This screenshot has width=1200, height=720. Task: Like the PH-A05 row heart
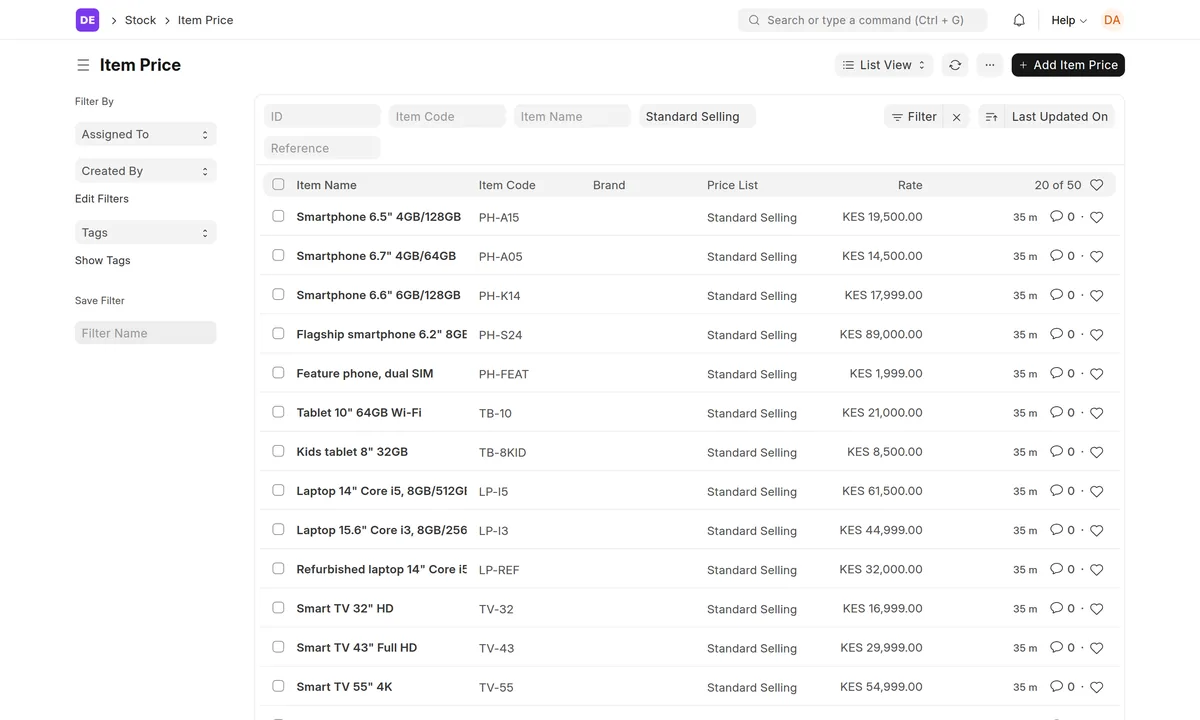1096,256
